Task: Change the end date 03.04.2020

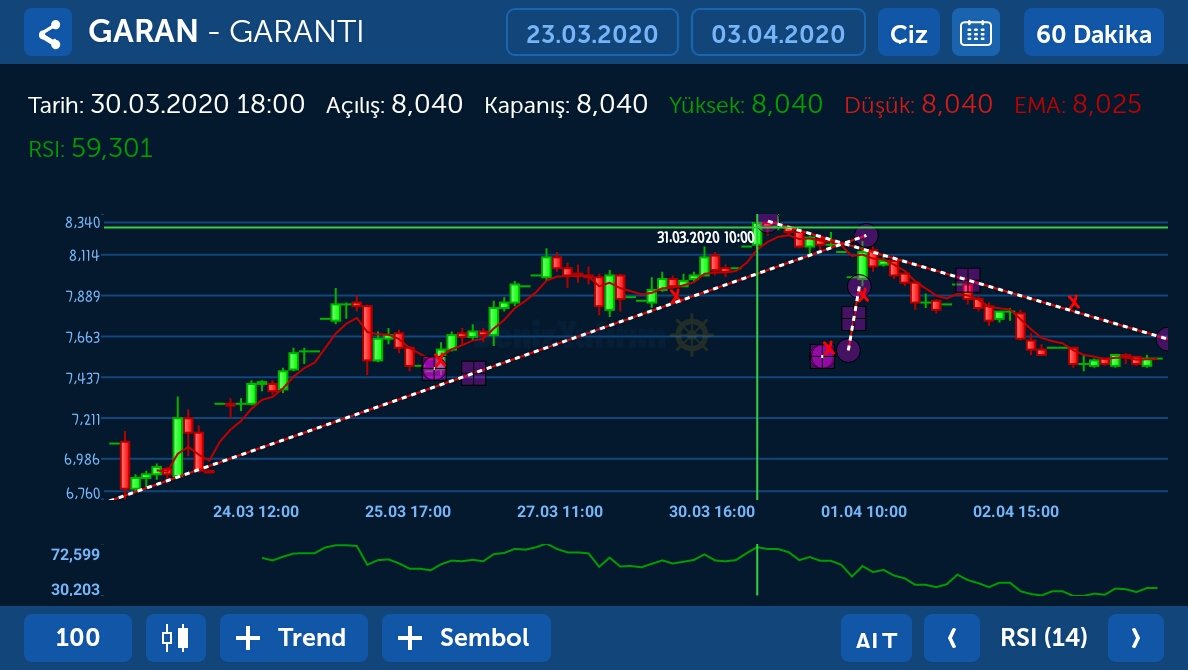Action: tap(778, 33)
